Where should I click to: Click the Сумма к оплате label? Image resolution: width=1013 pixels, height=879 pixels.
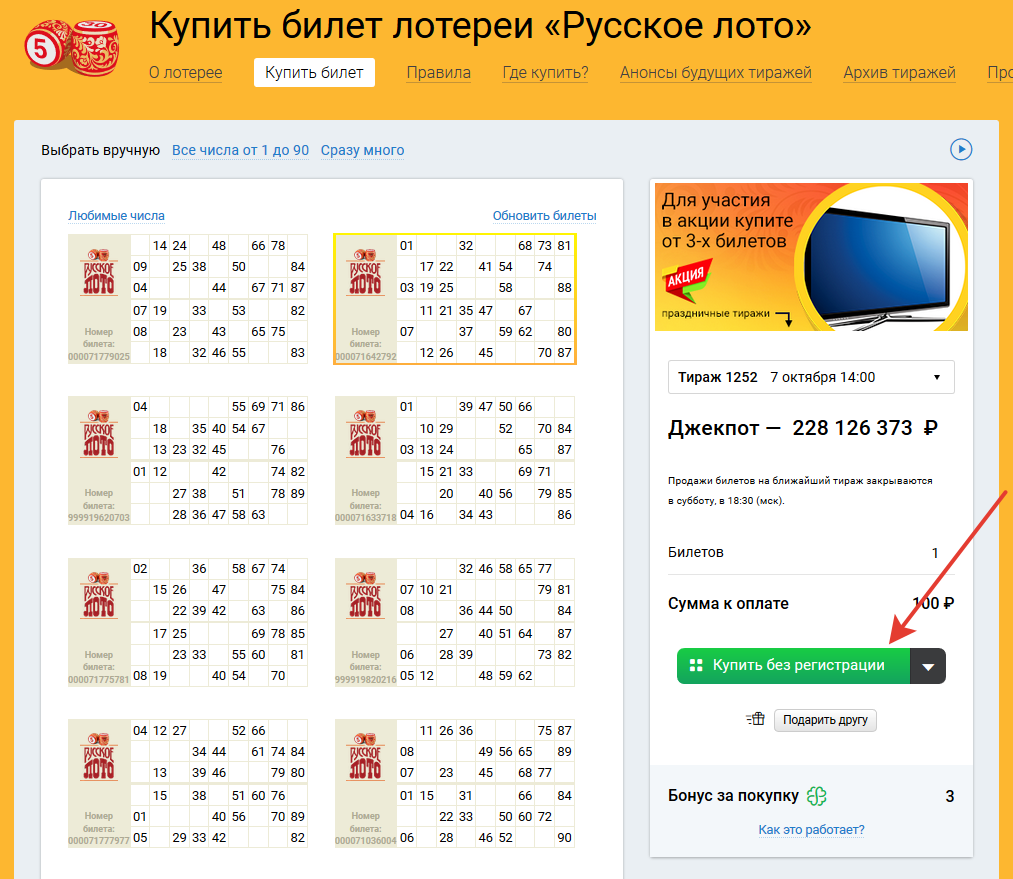pyautogui.click(x=728, y=603)
